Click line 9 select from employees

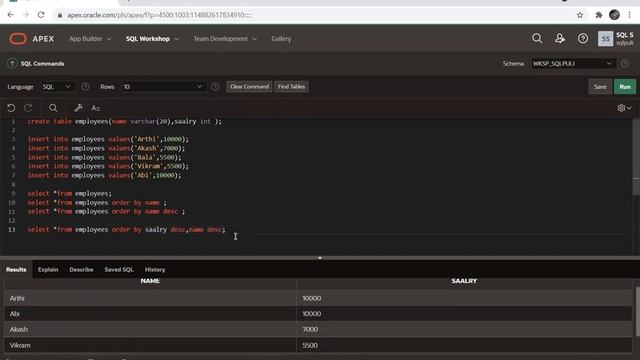tap(69, 193)
